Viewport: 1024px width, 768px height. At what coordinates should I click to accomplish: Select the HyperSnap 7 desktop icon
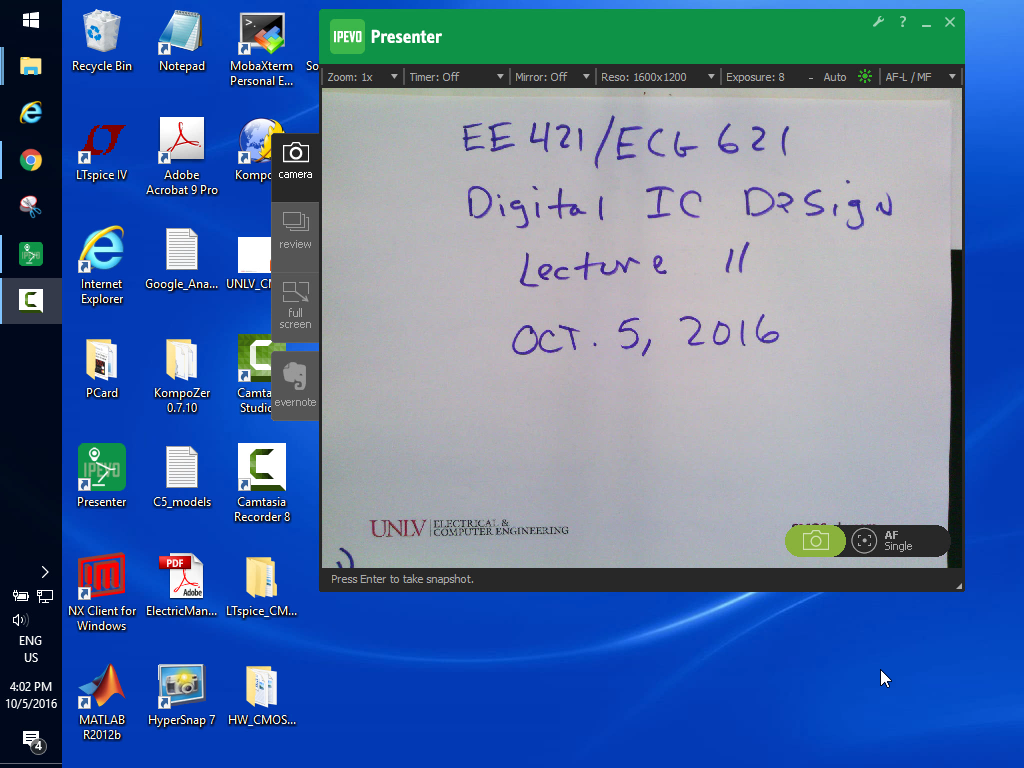182,695
